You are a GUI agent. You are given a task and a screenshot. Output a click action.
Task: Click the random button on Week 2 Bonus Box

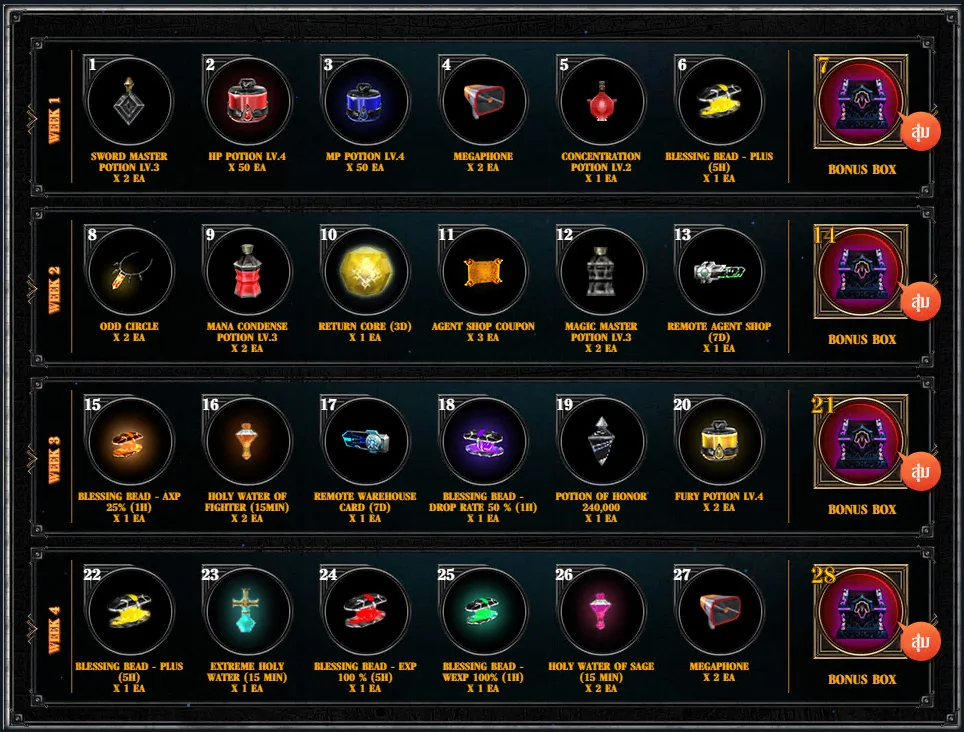pos(920,301)
